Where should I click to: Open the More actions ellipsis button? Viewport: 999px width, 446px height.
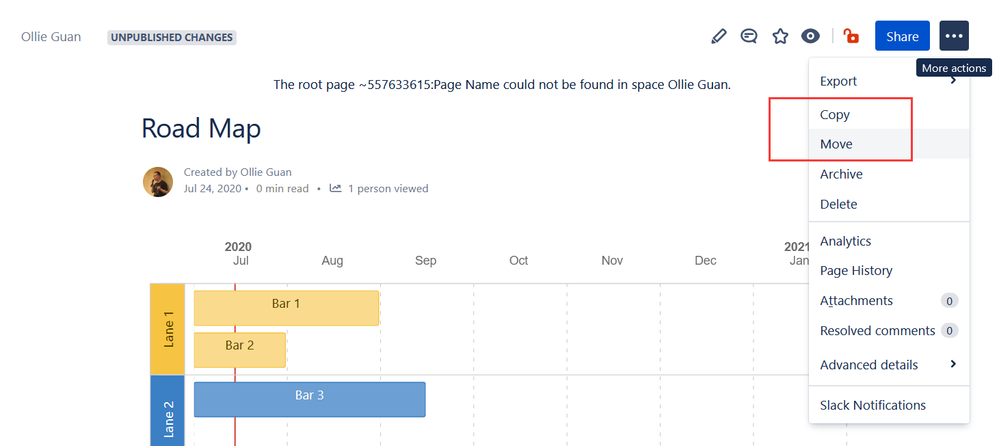point(954,36)
